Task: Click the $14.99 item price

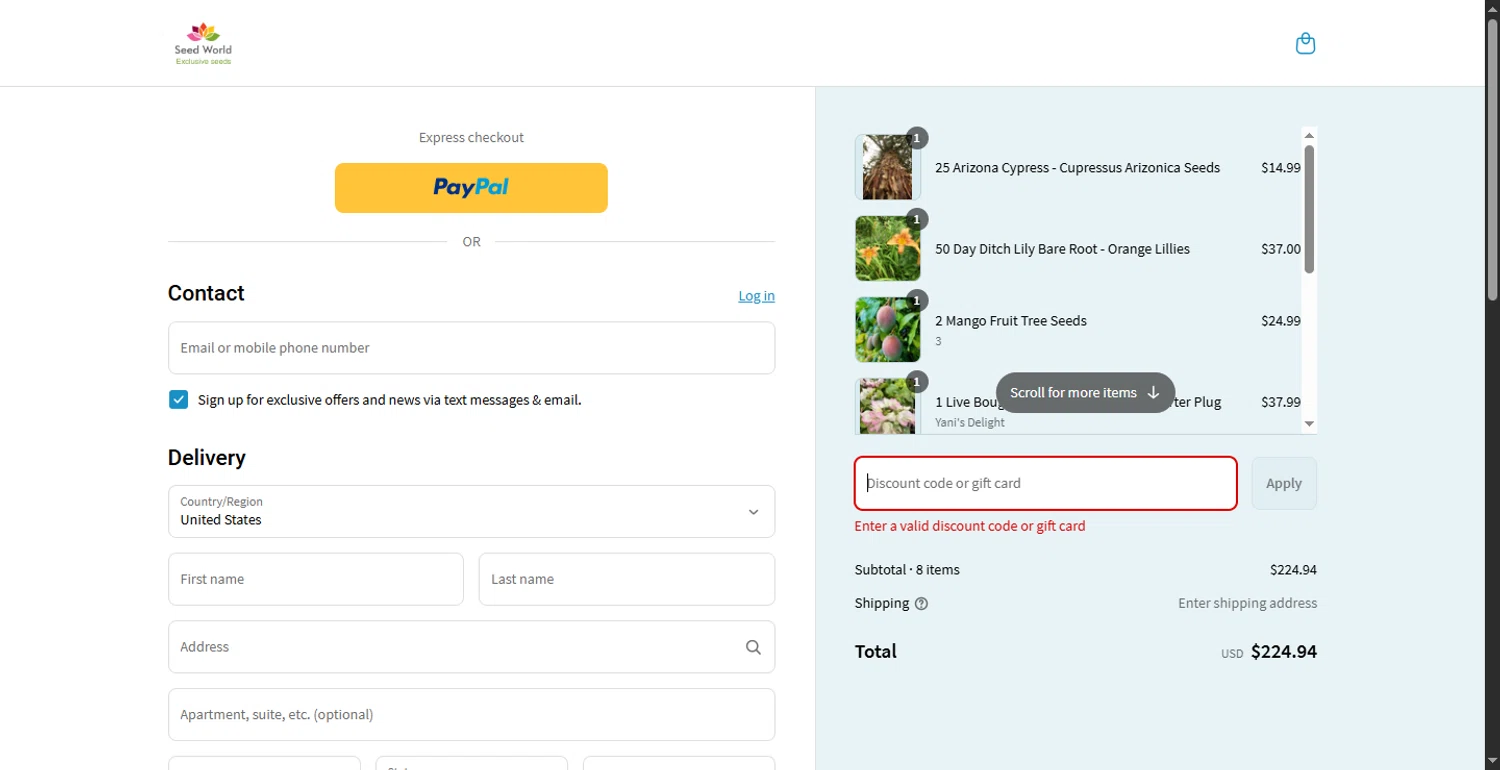Action: (1281, 168)
